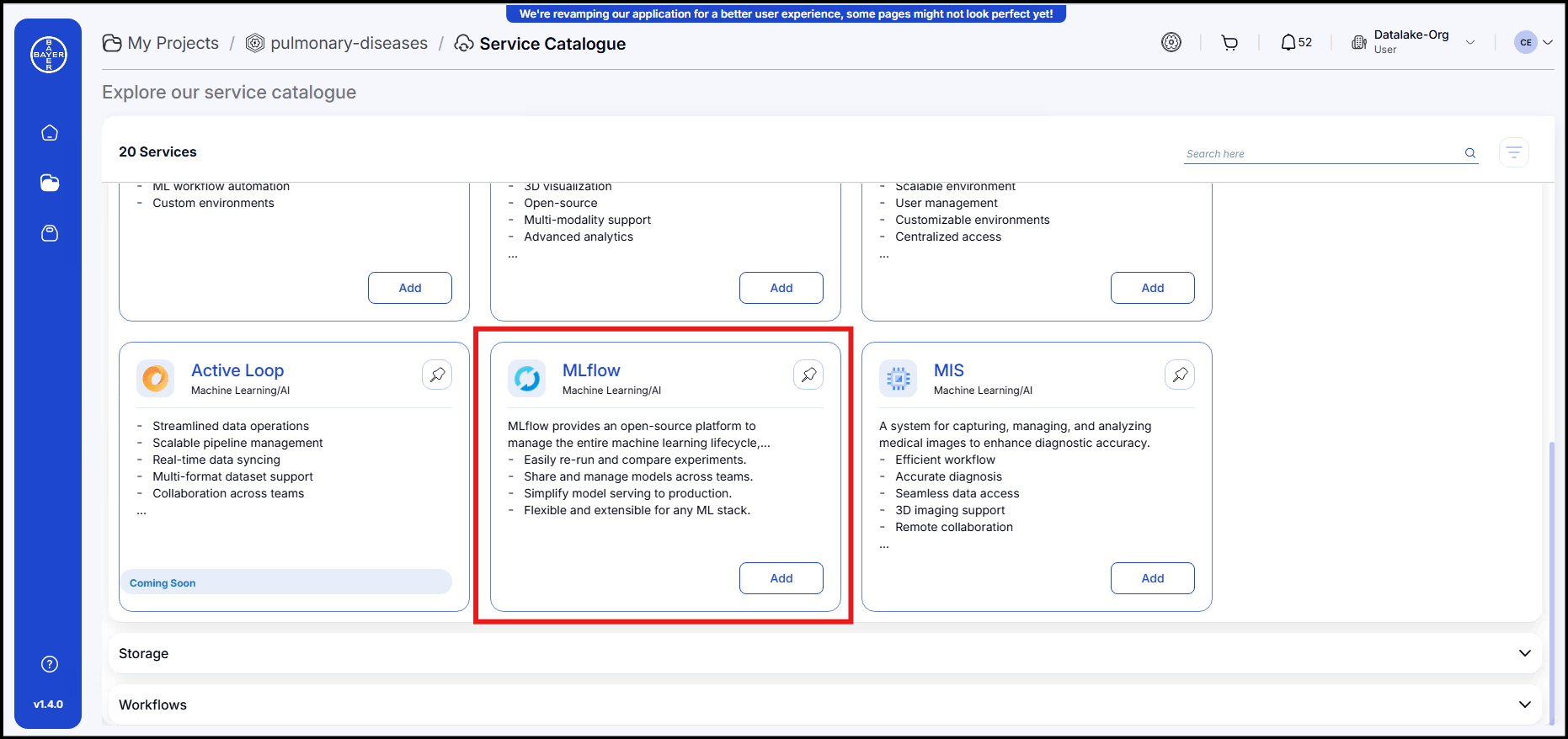Open the projects folder icon in sidebar
Viewport: 1568px width, 739px height.
click(50, 183)
